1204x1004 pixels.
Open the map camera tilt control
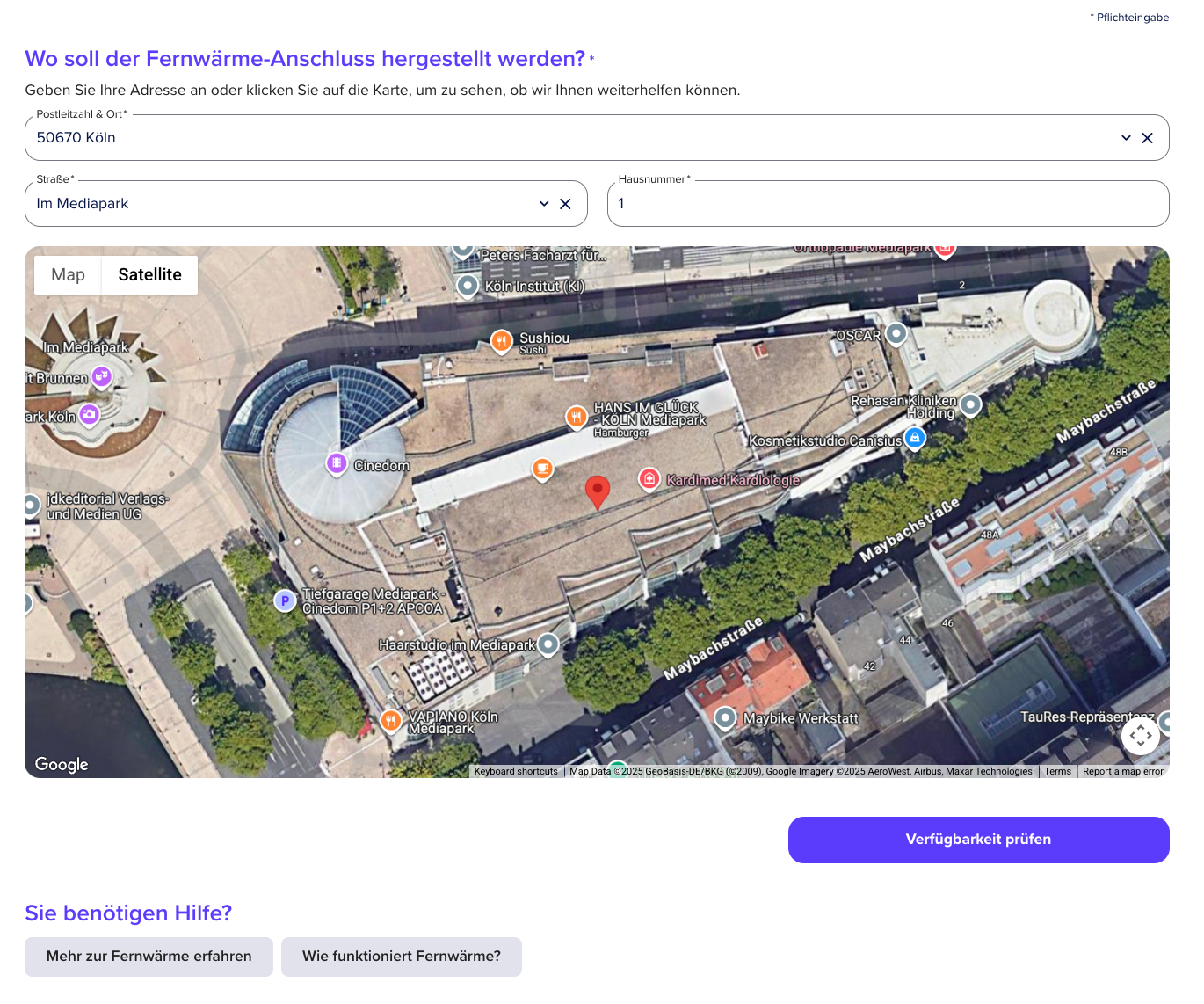point(1141,736)
